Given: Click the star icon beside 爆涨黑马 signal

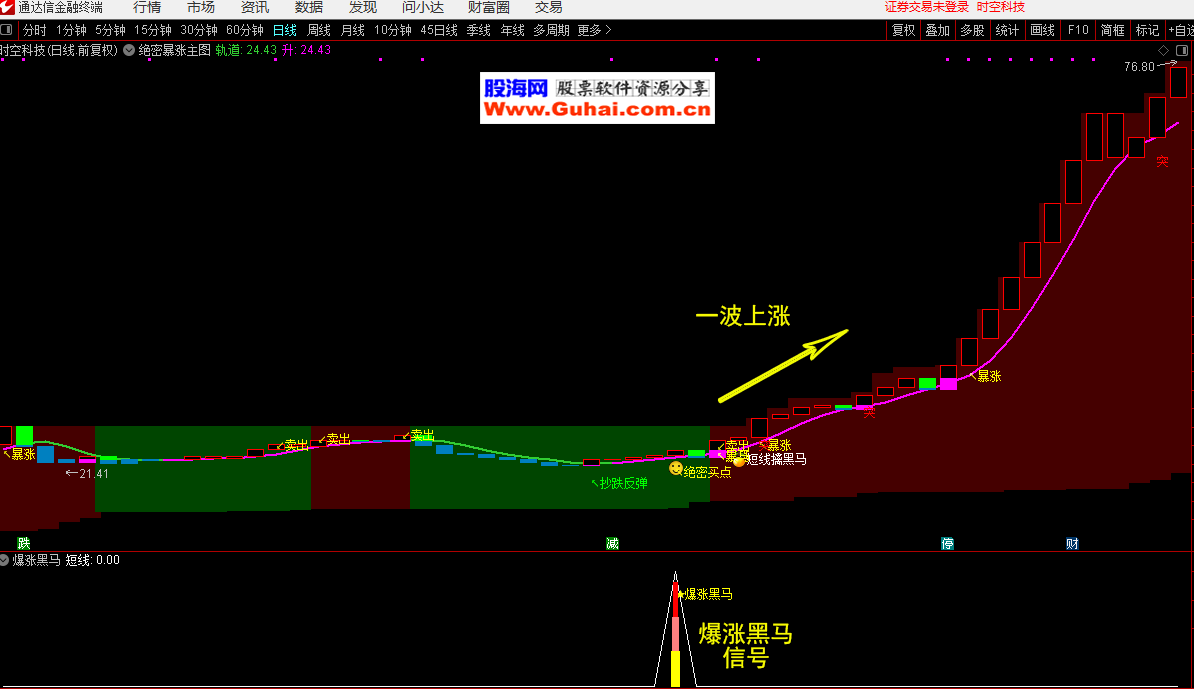Looking at the screenshot, I should tap(681, 594).
